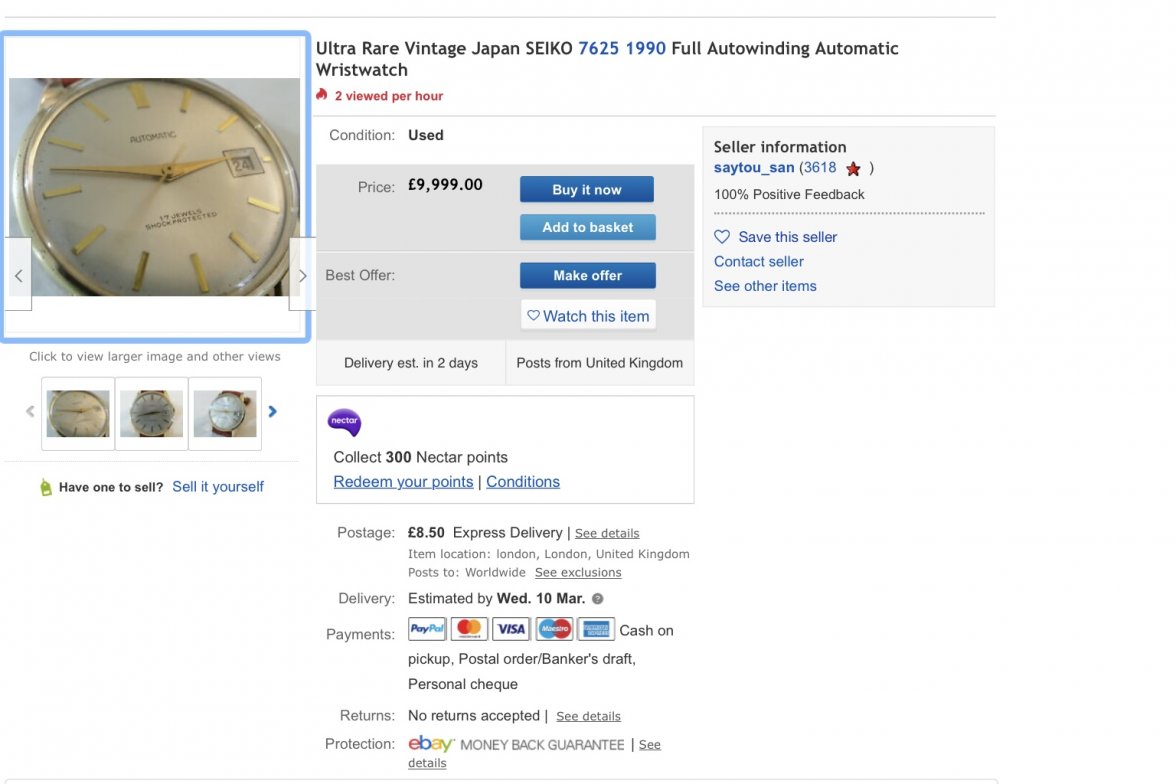Click the American Express payment icon
The image size is (1176, 784).
point(596,629)
